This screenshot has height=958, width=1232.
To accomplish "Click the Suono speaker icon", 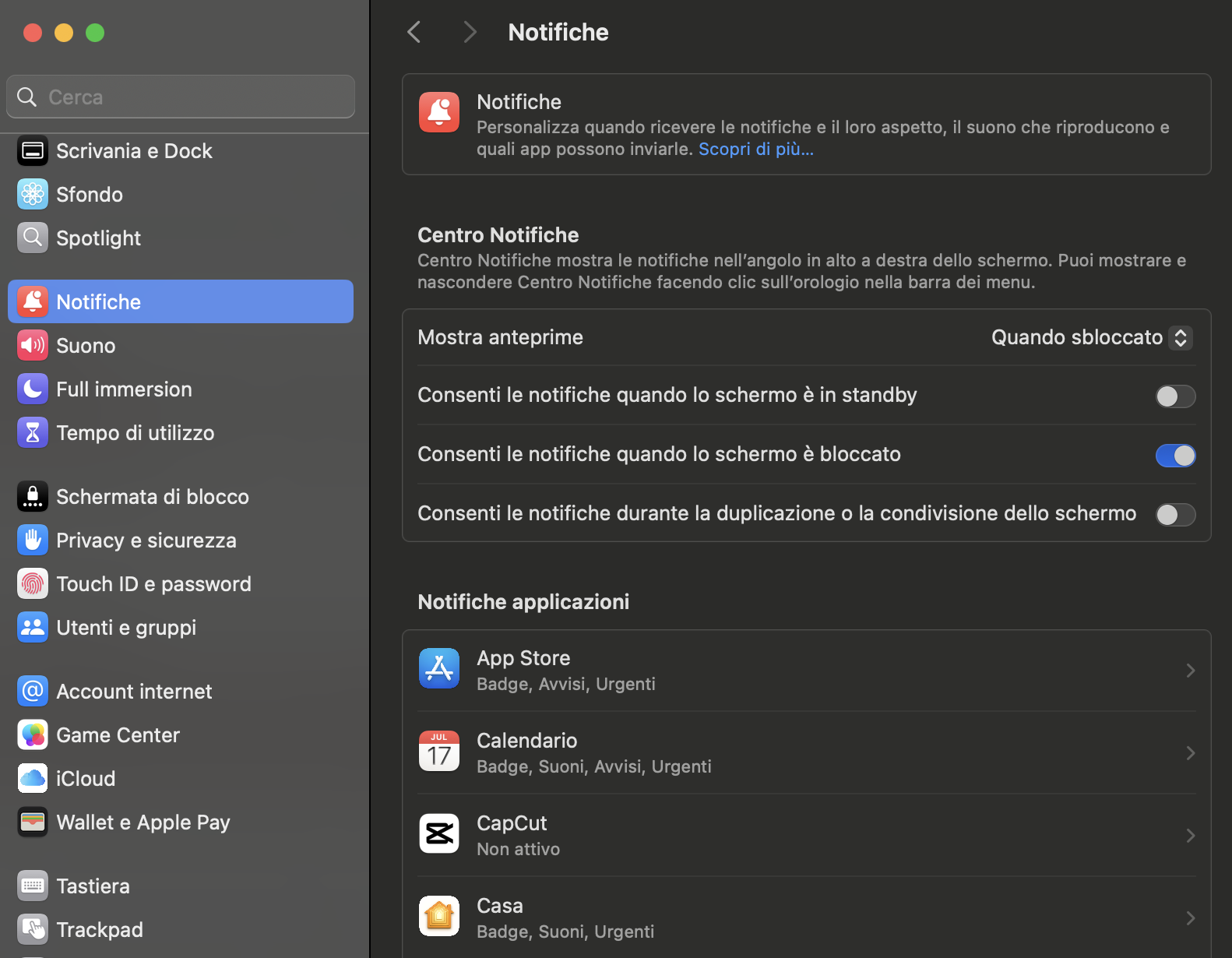I will pos(33,346).
